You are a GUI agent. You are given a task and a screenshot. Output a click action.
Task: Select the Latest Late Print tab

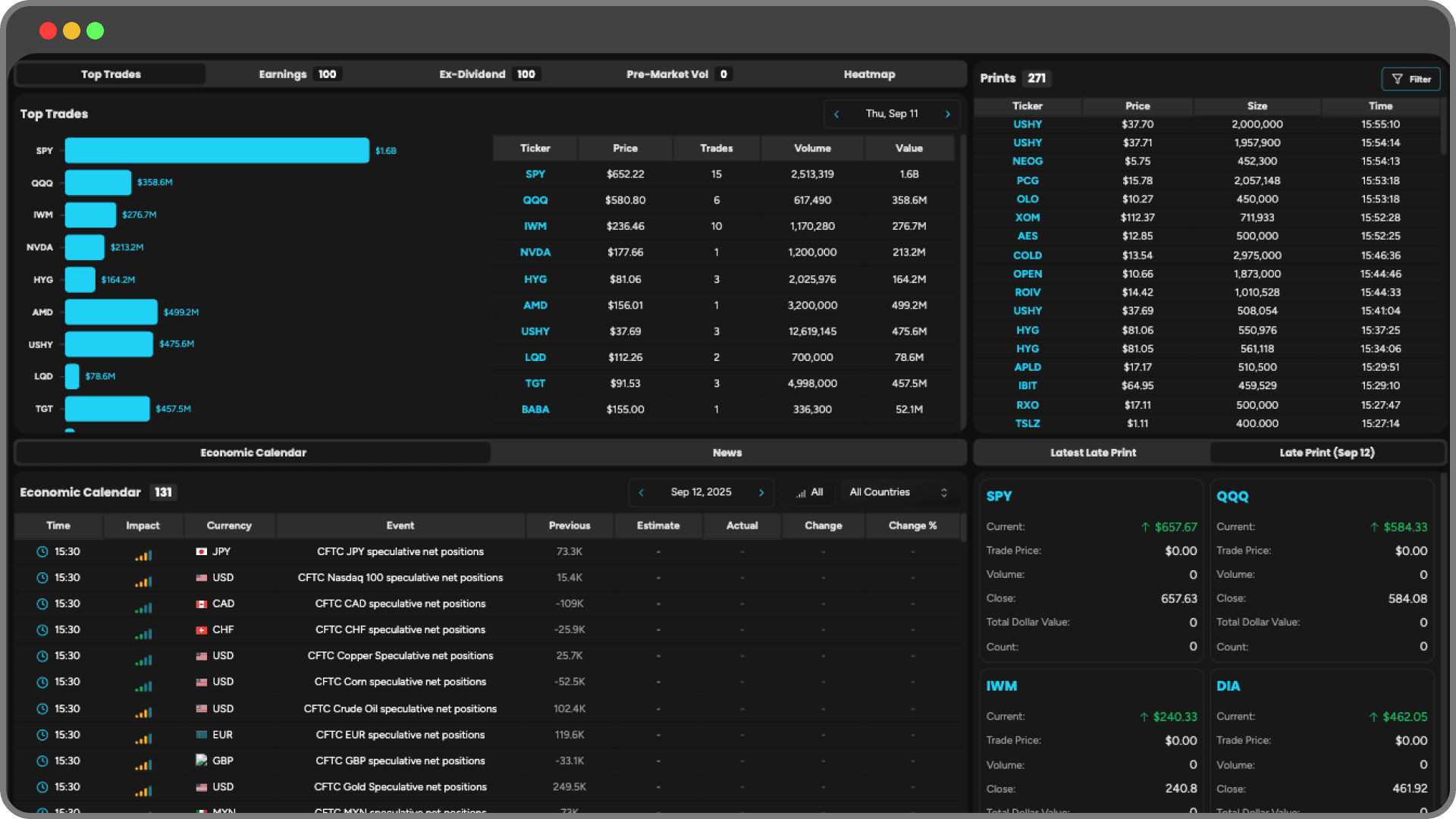[1093, 453]
